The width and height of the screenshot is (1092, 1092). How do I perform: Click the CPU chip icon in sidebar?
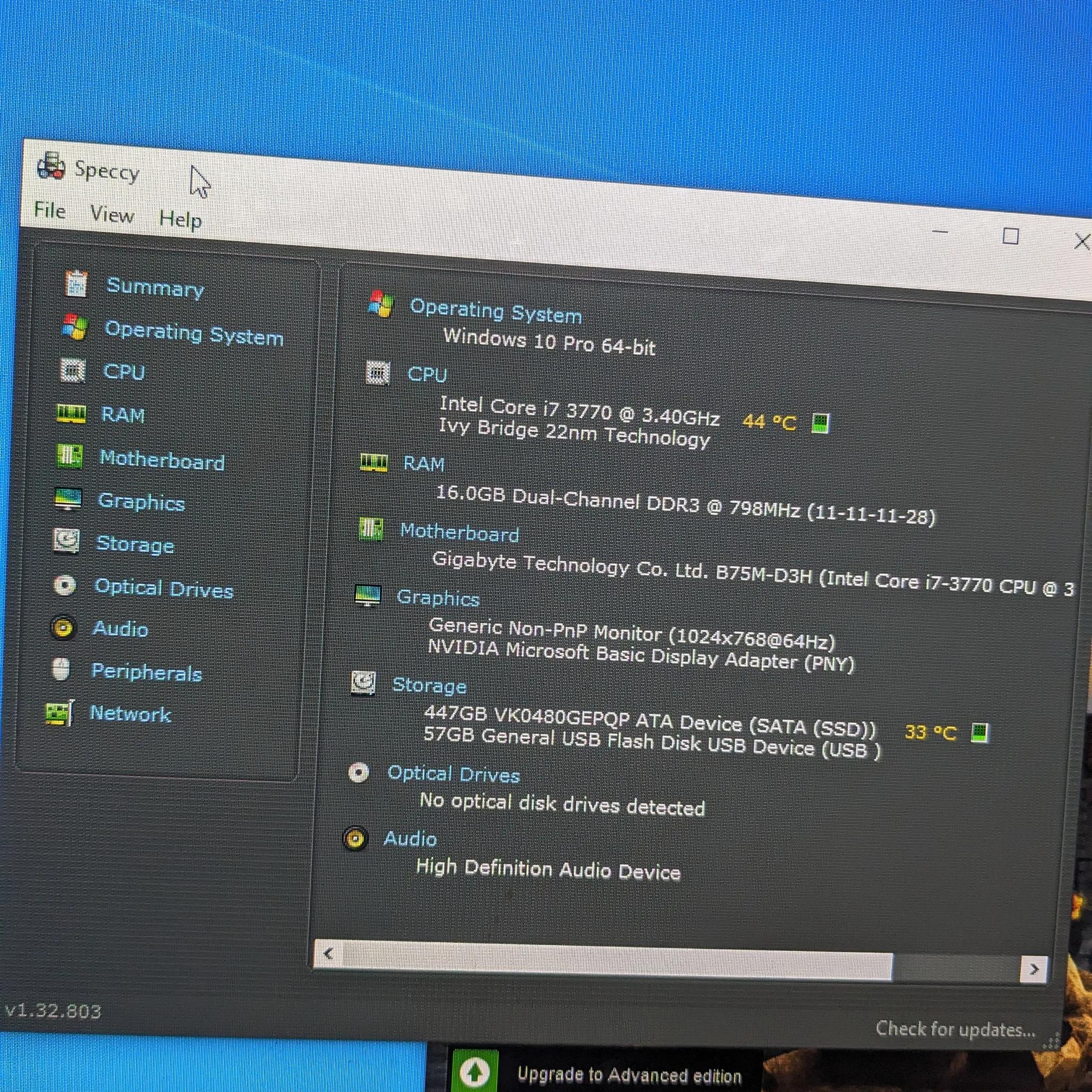pos(73,370)
